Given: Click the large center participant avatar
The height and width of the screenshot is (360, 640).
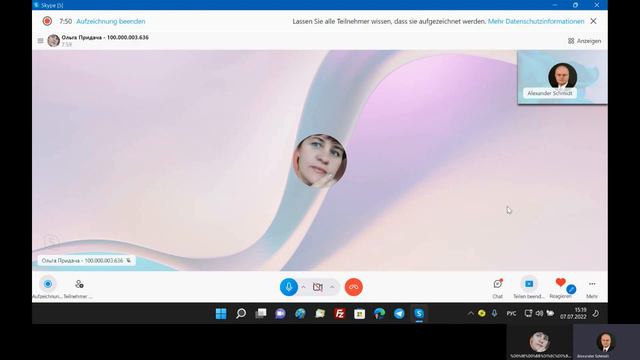Looking at the screenshot, I should coord(320,160).
